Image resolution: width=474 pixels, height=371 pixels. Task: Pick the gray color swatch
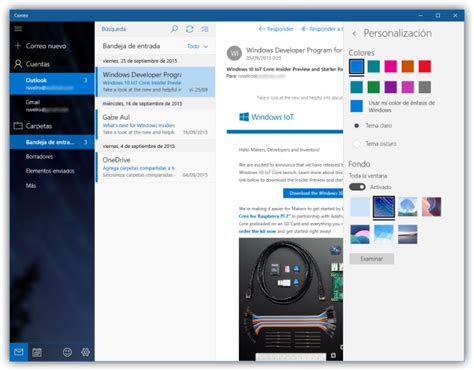tap(425, 87)
